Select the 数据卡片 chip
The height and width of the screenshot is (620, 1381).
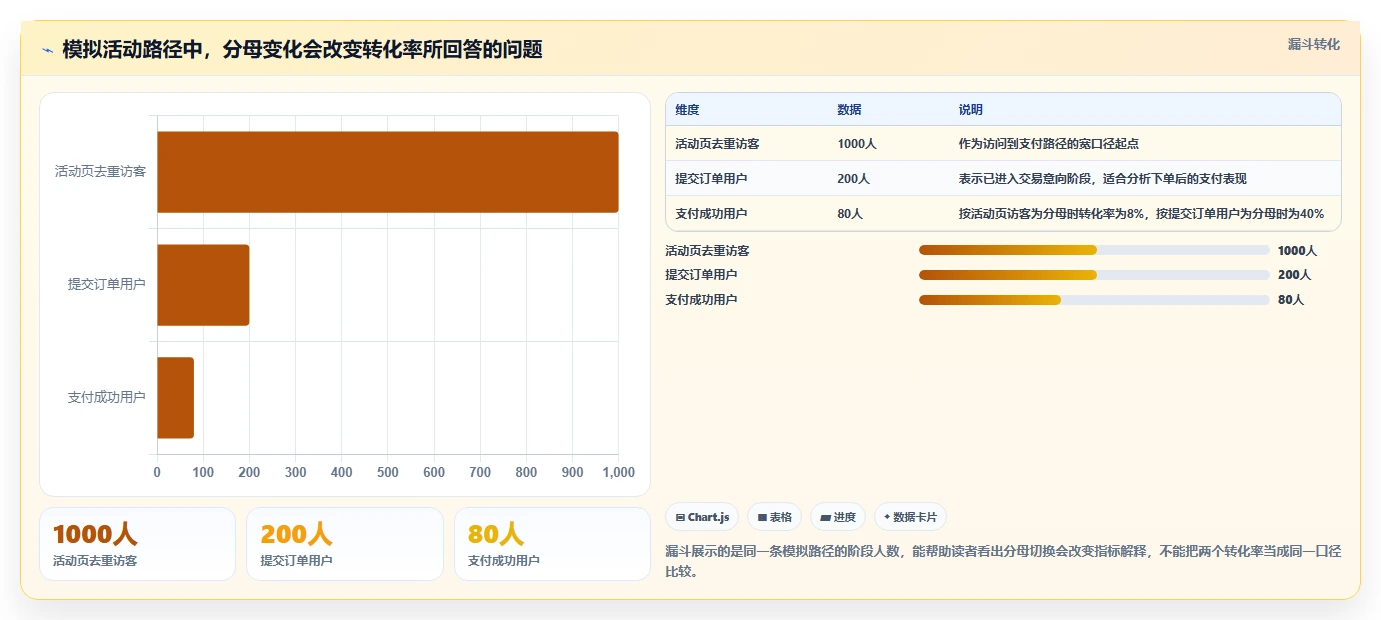(x=910, y=517)
